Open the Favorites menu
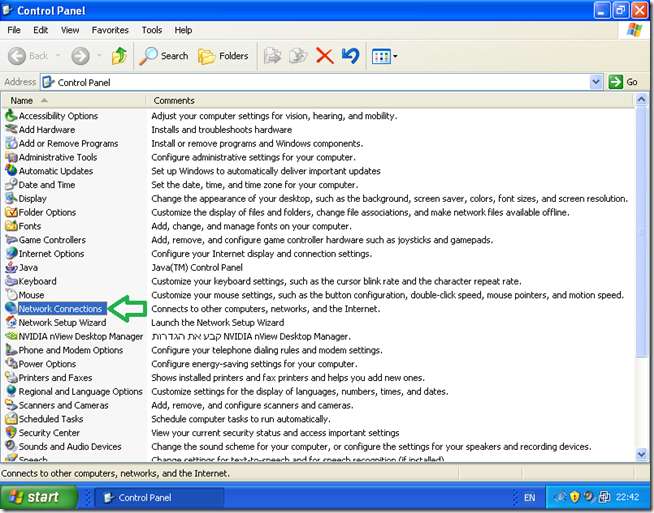This screenshot has width=654, height=513. 110,30
